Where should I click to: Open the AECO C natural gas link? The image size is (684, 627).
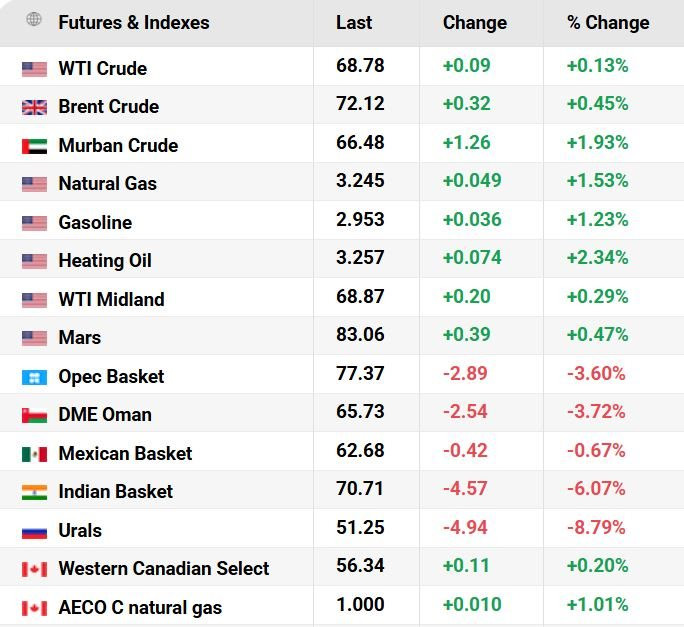[x=140, y=607]
